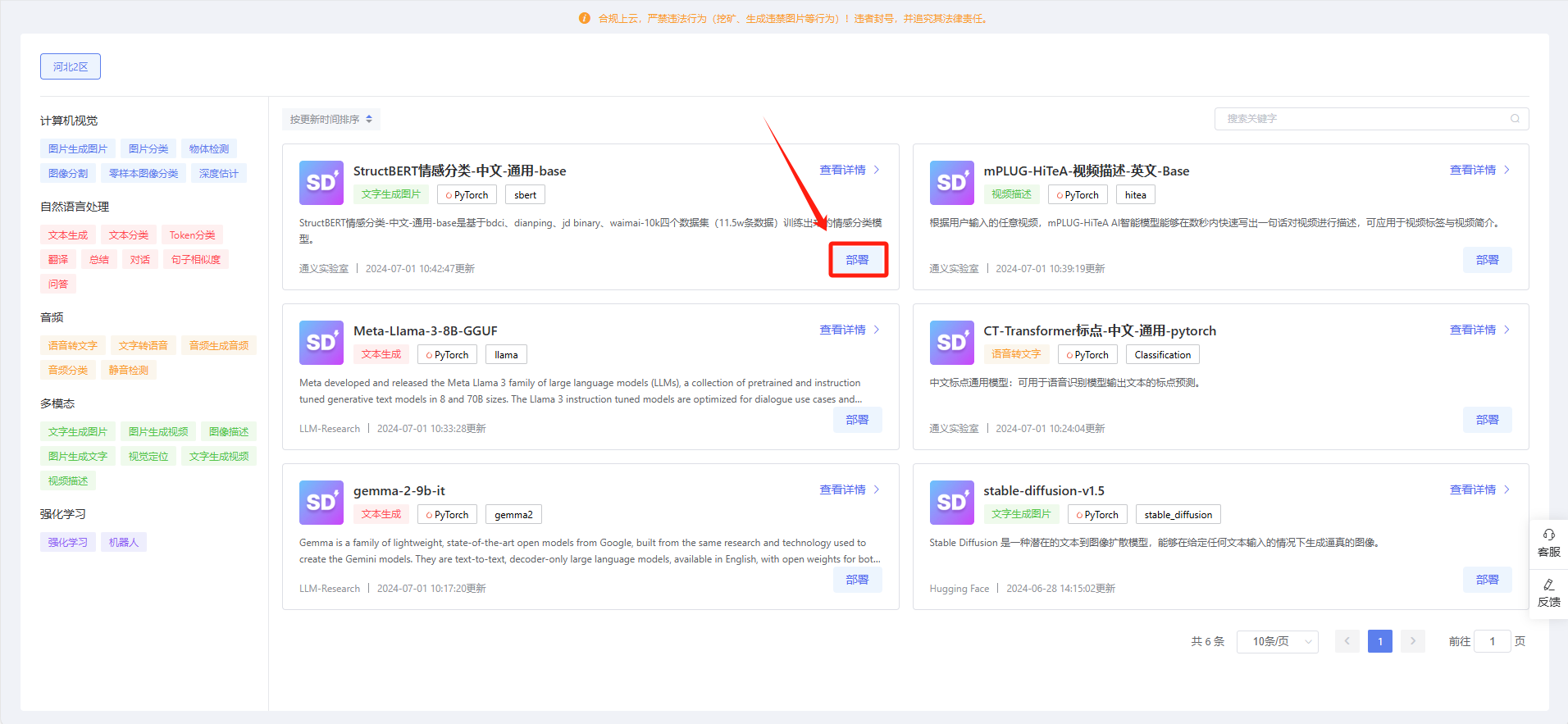Expand details chevron for mPLUG-HiTeA card

[x=1506, y=170]
